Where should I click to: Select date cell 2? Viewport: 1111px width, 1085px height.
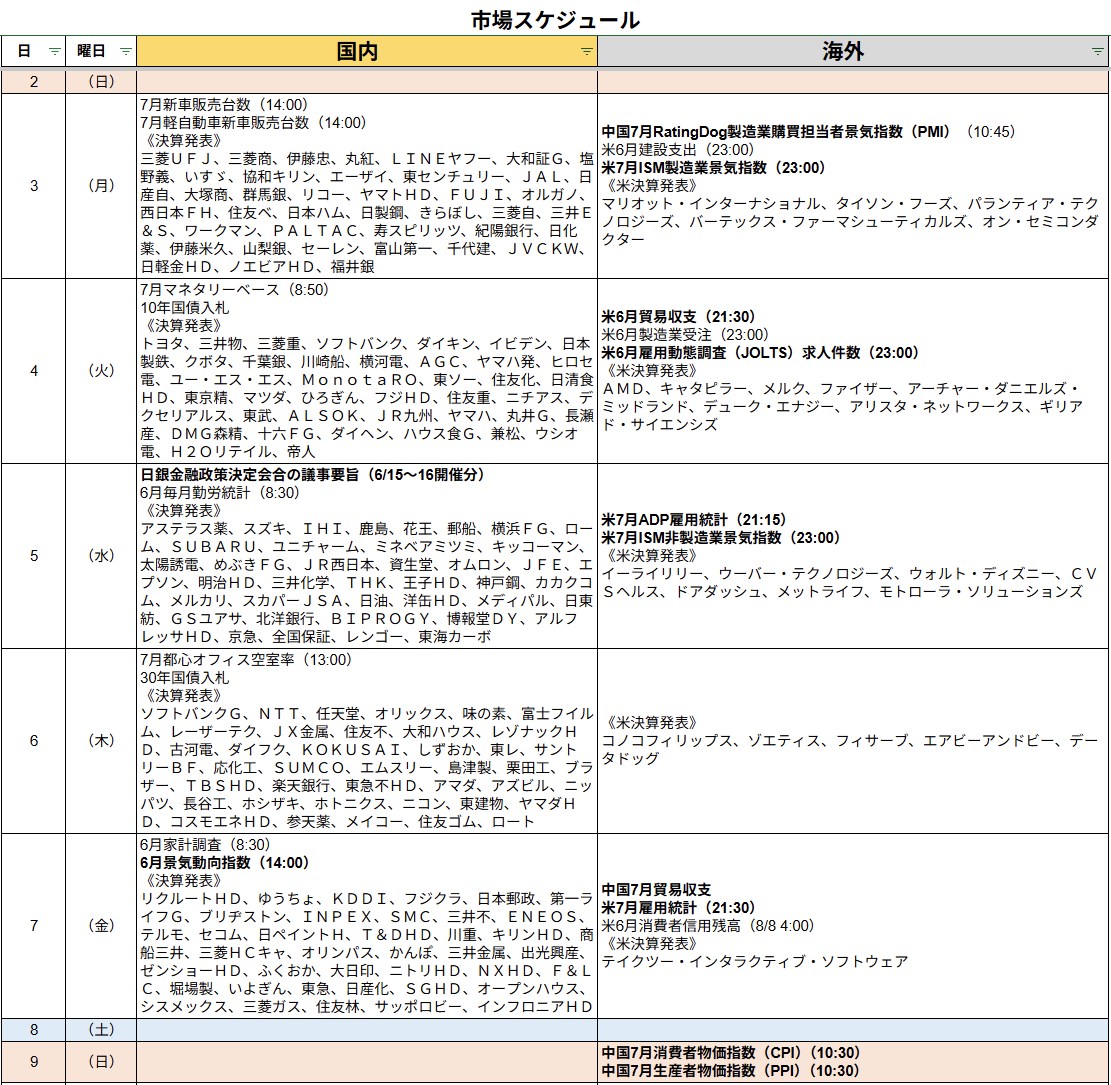33,81
